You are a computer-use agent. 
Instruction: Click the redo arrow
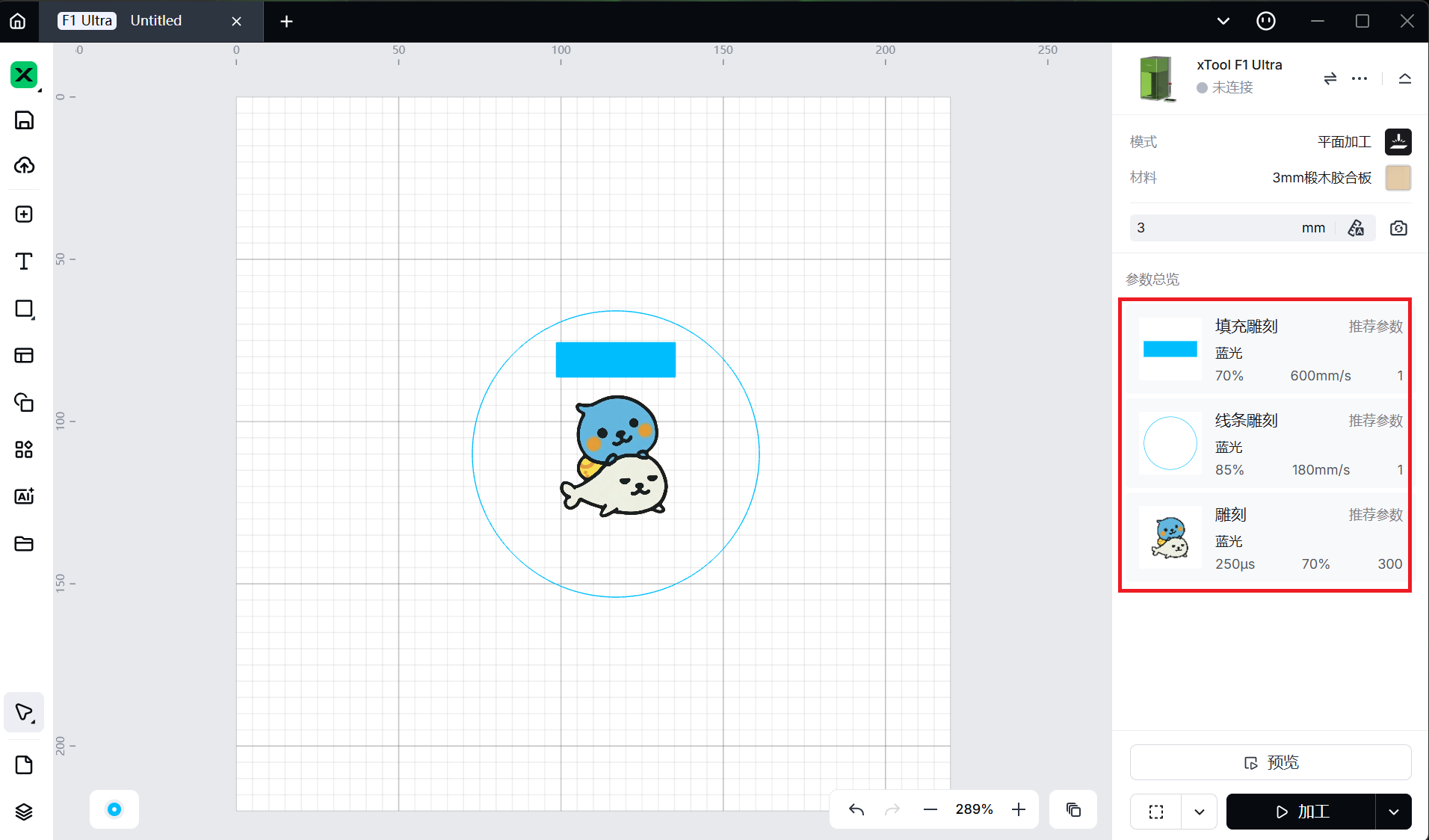[892, 809]
